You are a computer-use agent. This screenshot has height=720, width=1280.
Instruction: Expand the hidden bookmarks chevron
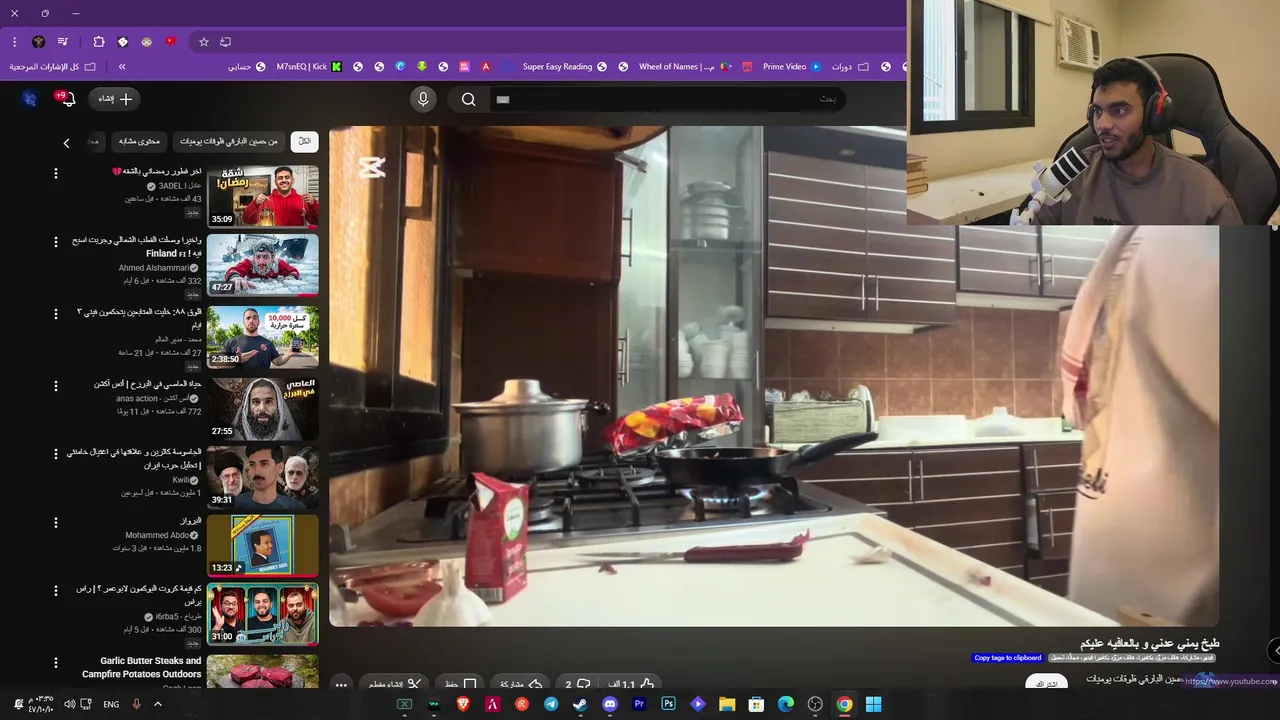tap(122, 67)
